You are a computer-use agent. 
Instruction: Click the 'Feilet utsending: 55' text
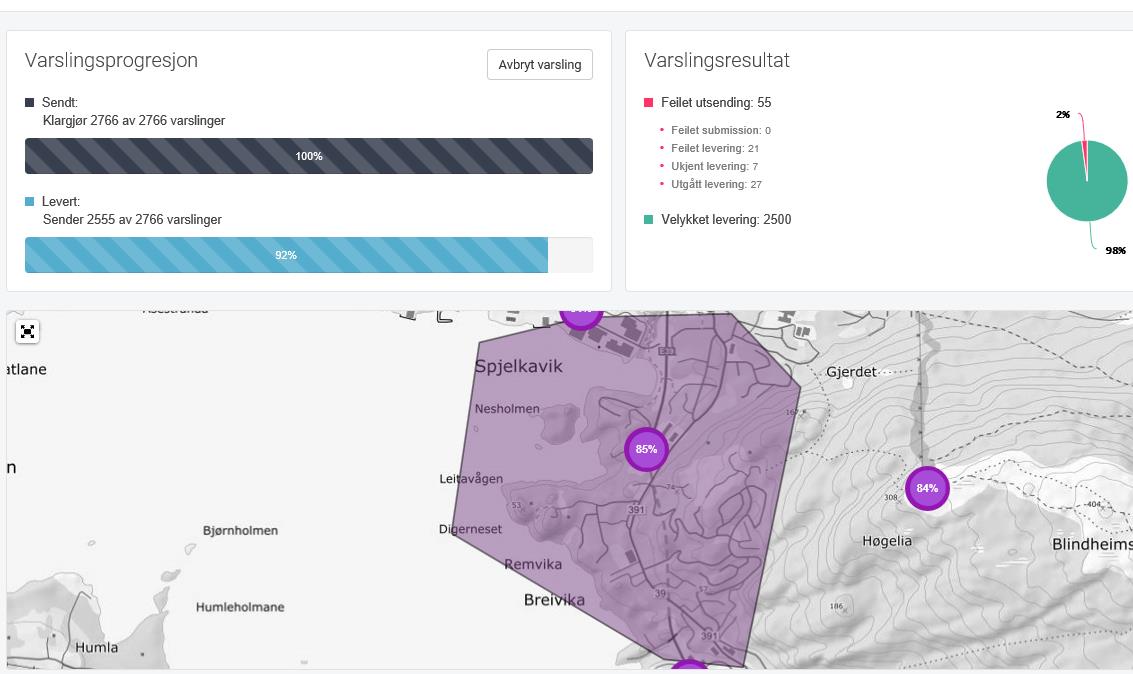(716, 103)
